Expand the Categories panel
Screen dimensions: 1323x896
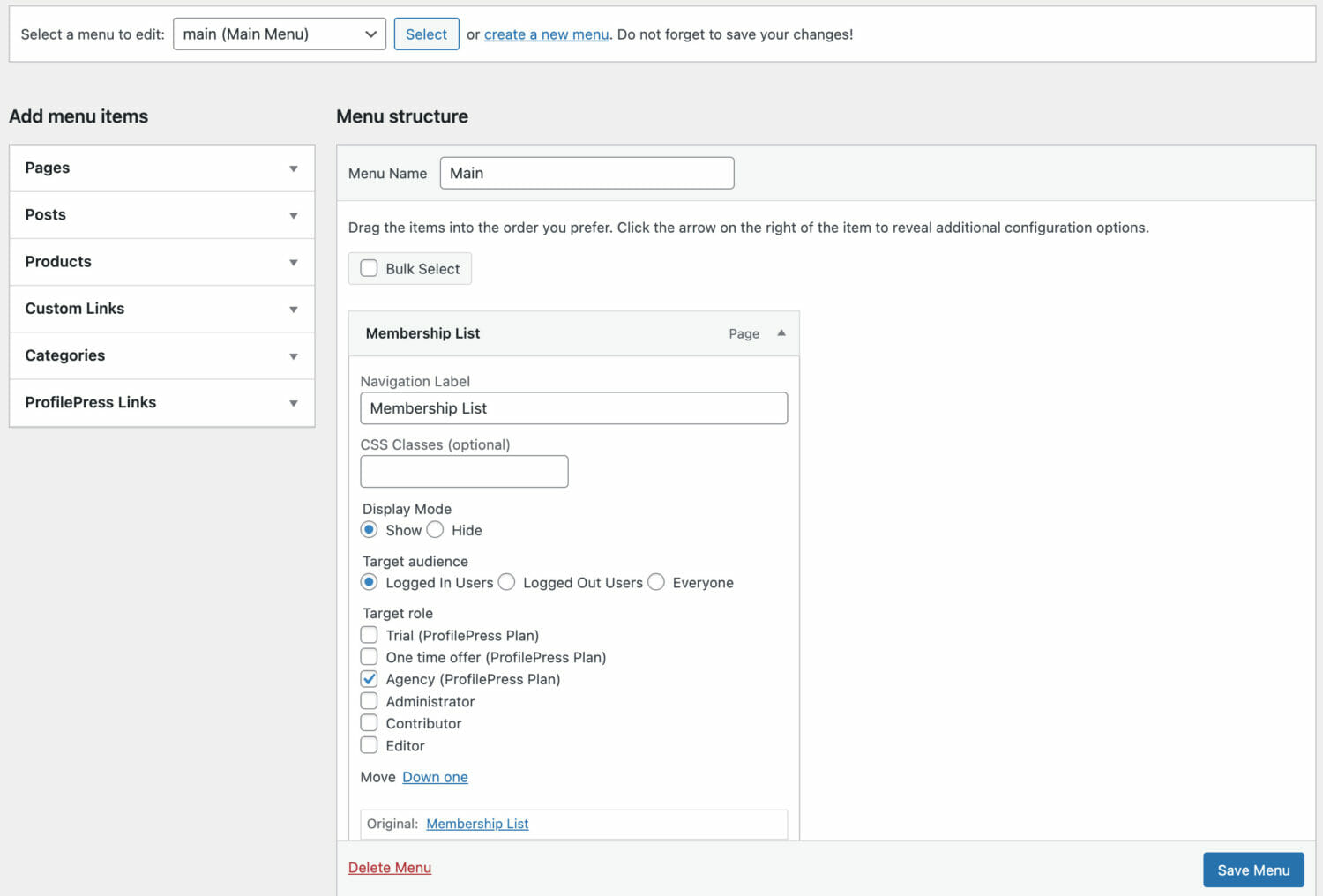pos(162,355)
